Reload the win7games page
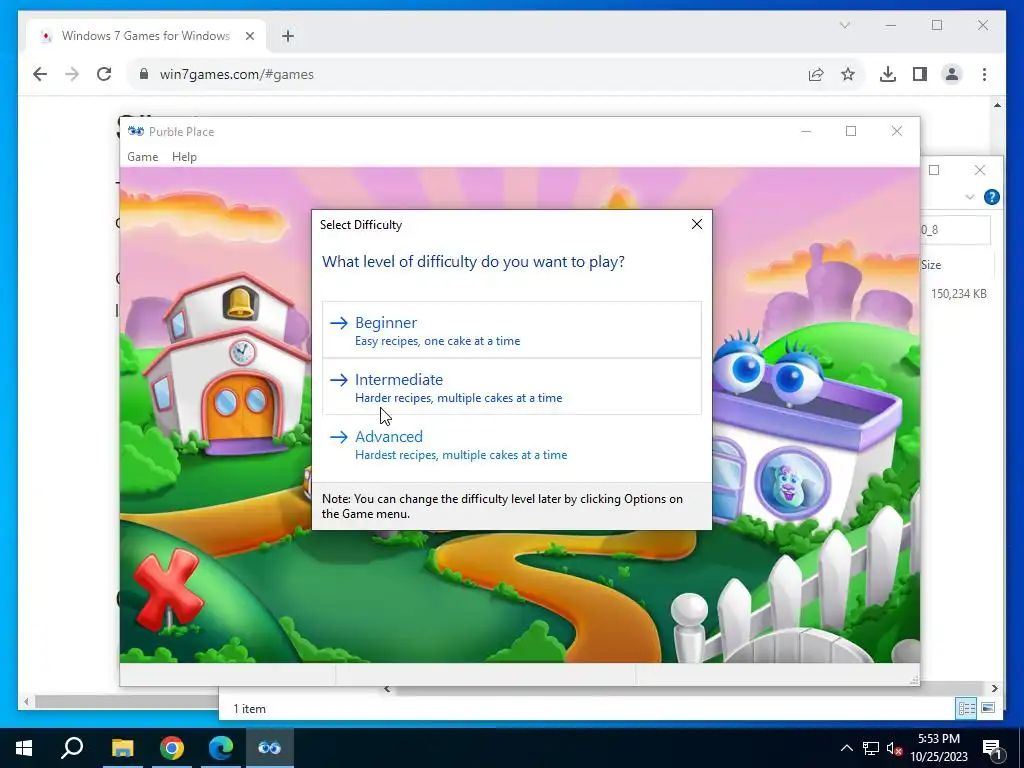 pos(104,74)
